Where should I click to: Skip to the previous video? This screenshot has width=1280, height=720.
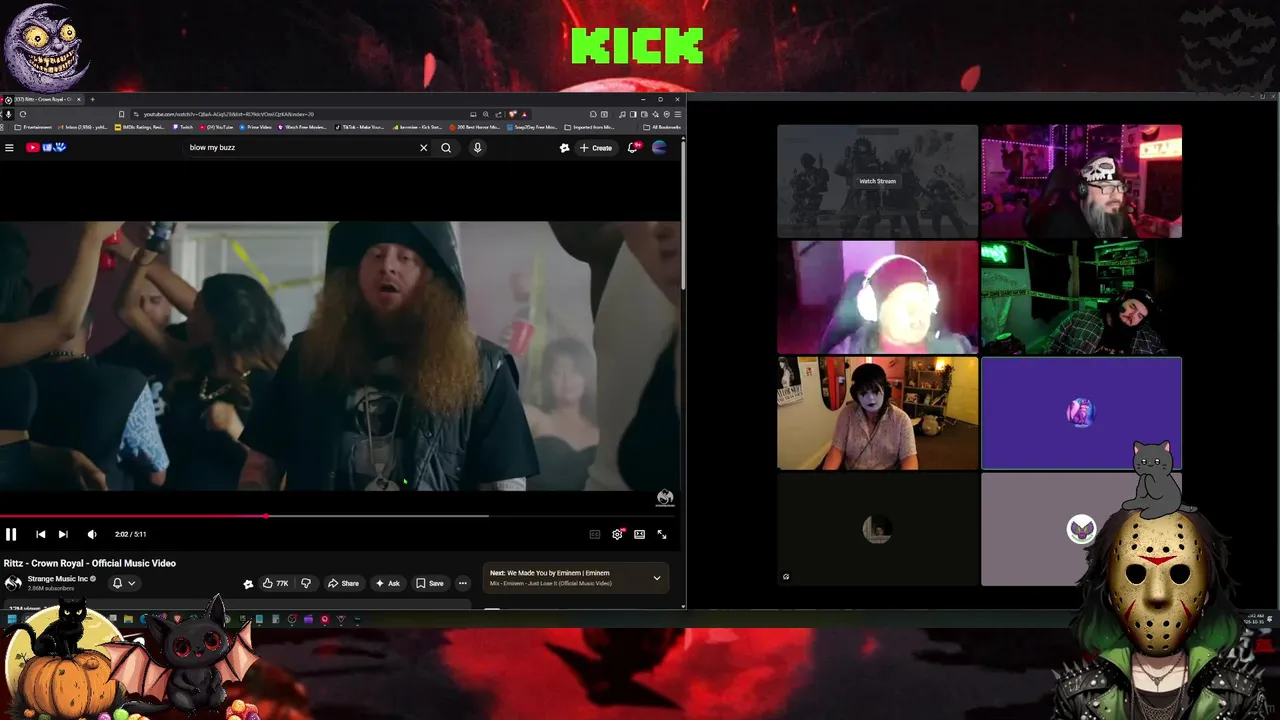pos(40,535)
